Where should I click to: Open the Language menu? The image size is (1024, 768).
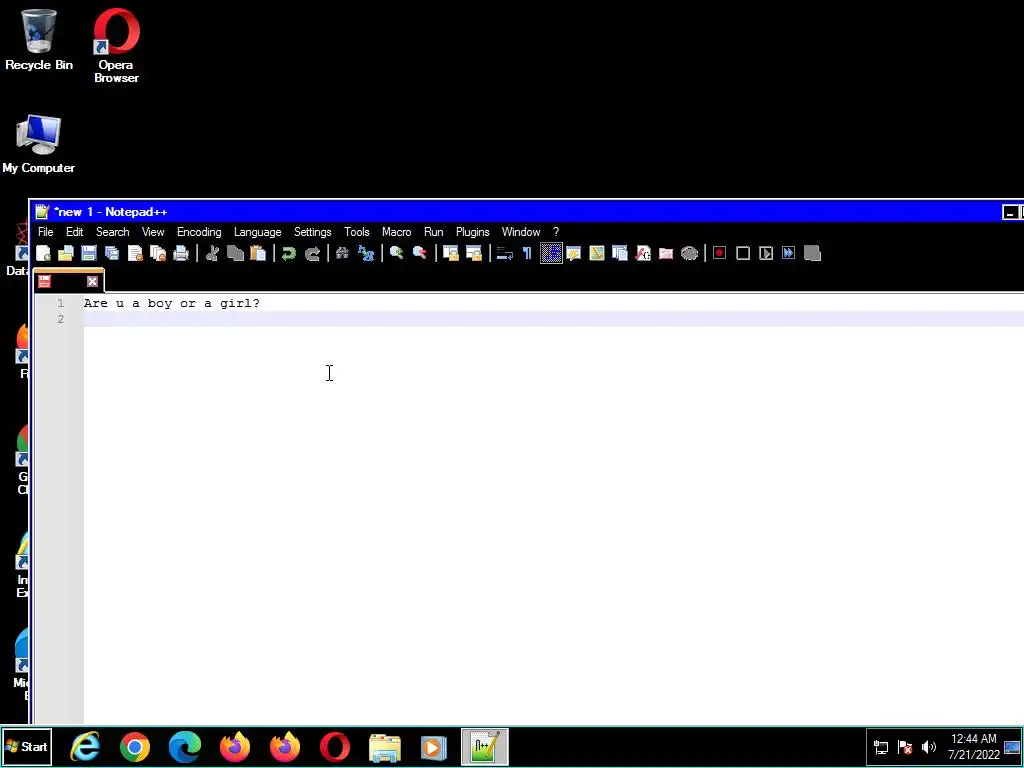(x=257, y=232)
